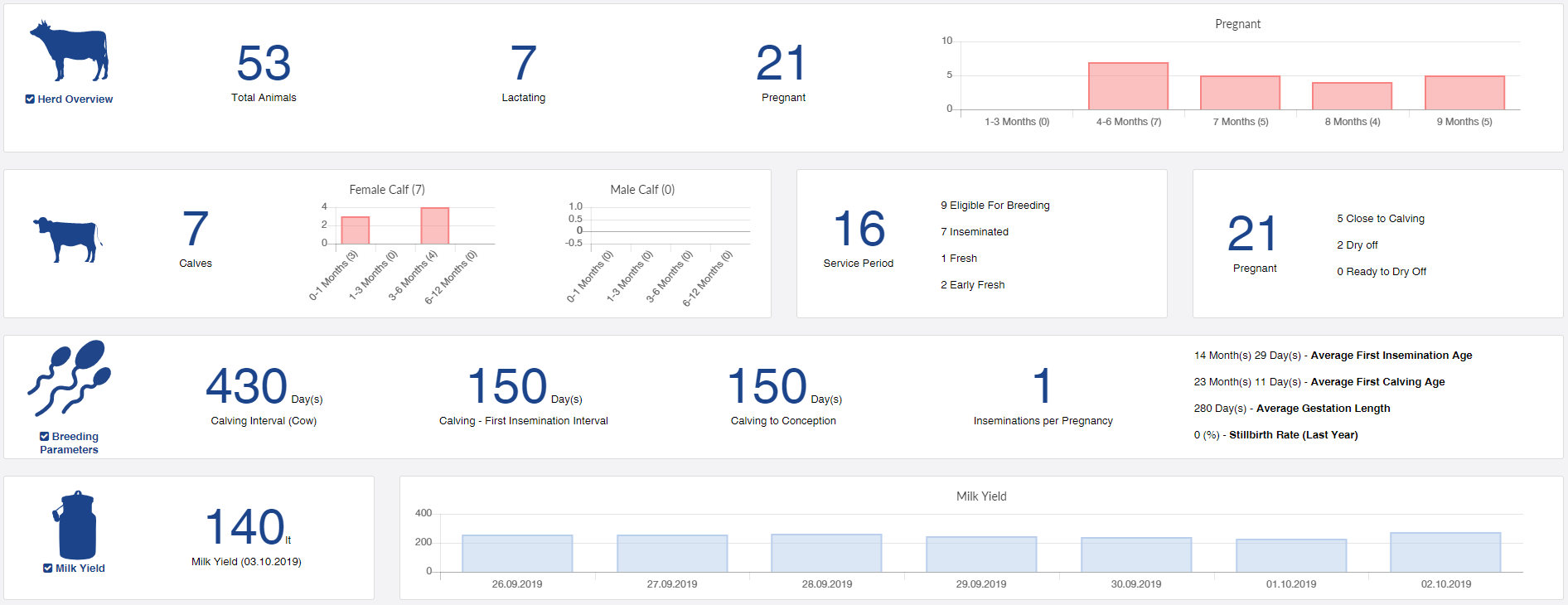Click the Inseminations per Pregnancy value
The height and width of the screenshot is (605, 1568).
click(1043, 386)
